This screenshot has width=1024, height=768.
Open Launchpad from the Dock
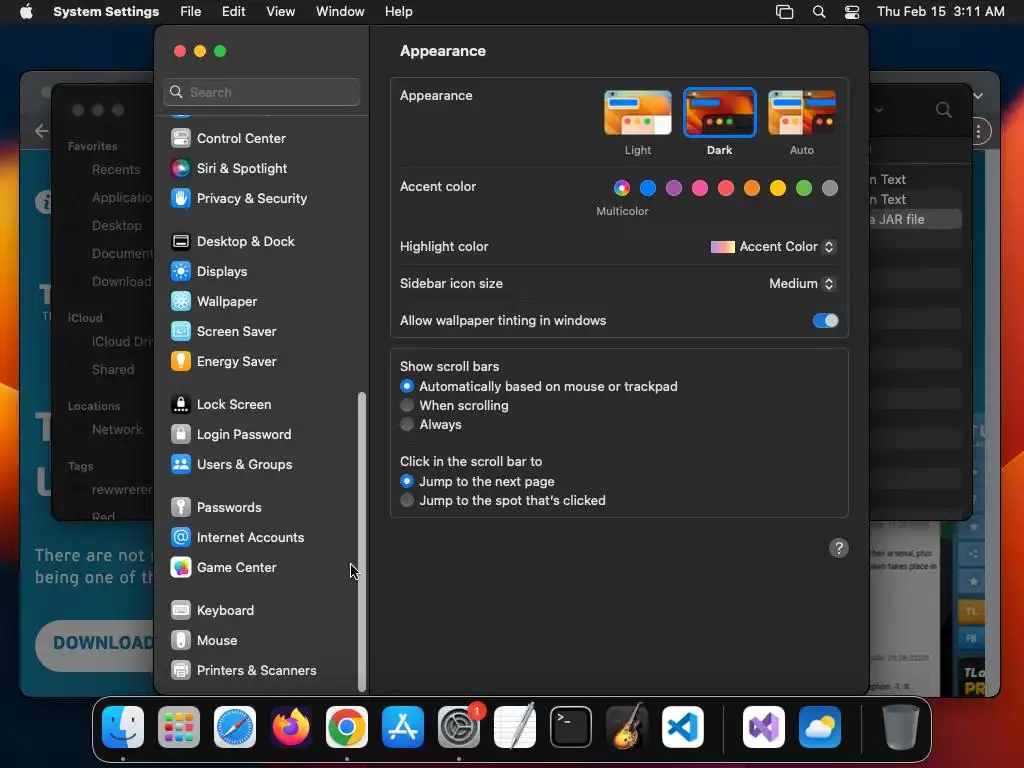pos(179,727)
